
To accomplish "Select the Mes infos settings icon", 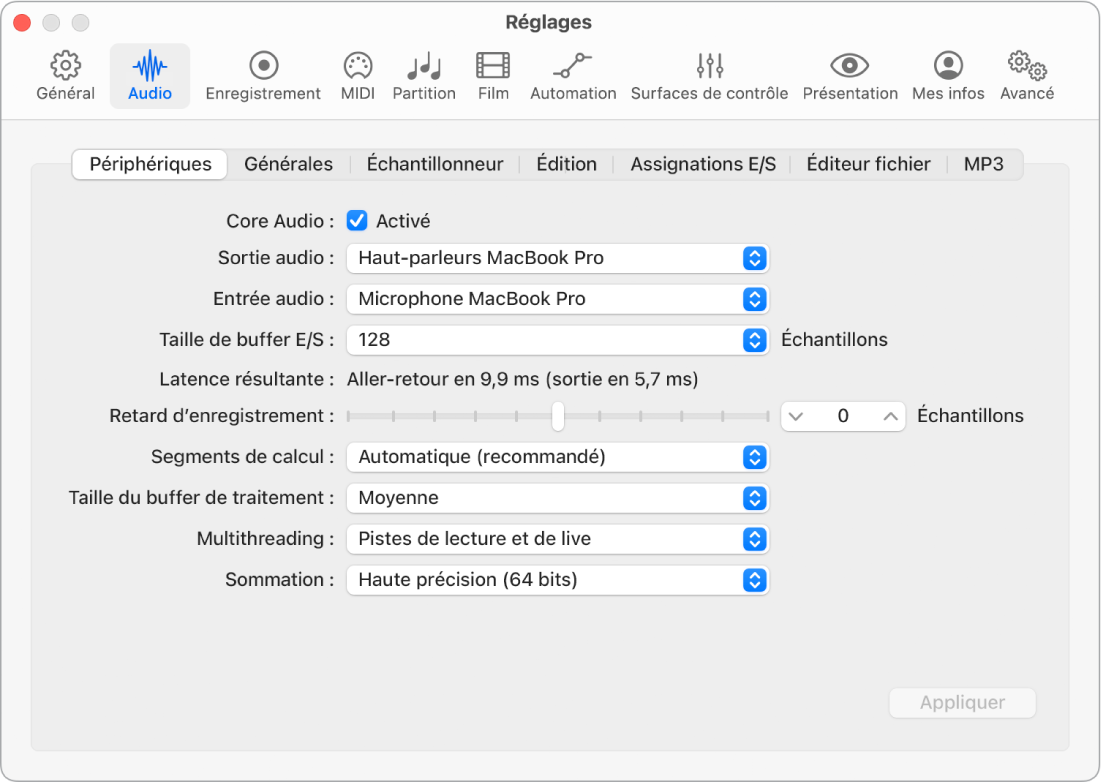I will (x=947, y=75).
